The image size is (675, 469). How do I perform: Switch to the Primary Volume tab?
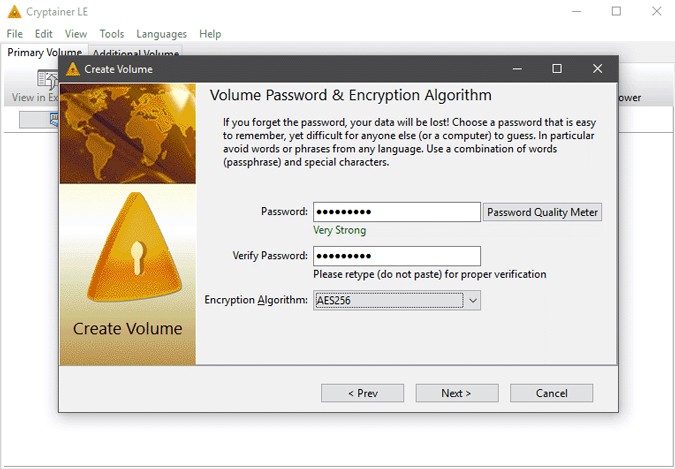[44, 53]
